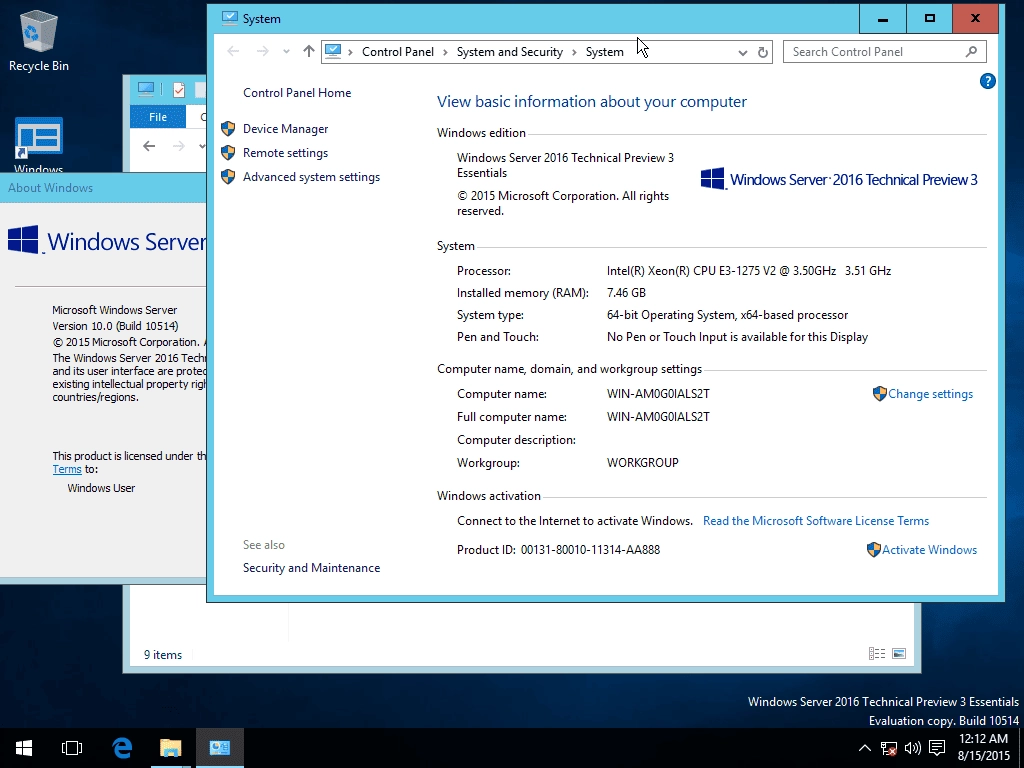Open File Explorer from taskbar

point(170,748)
